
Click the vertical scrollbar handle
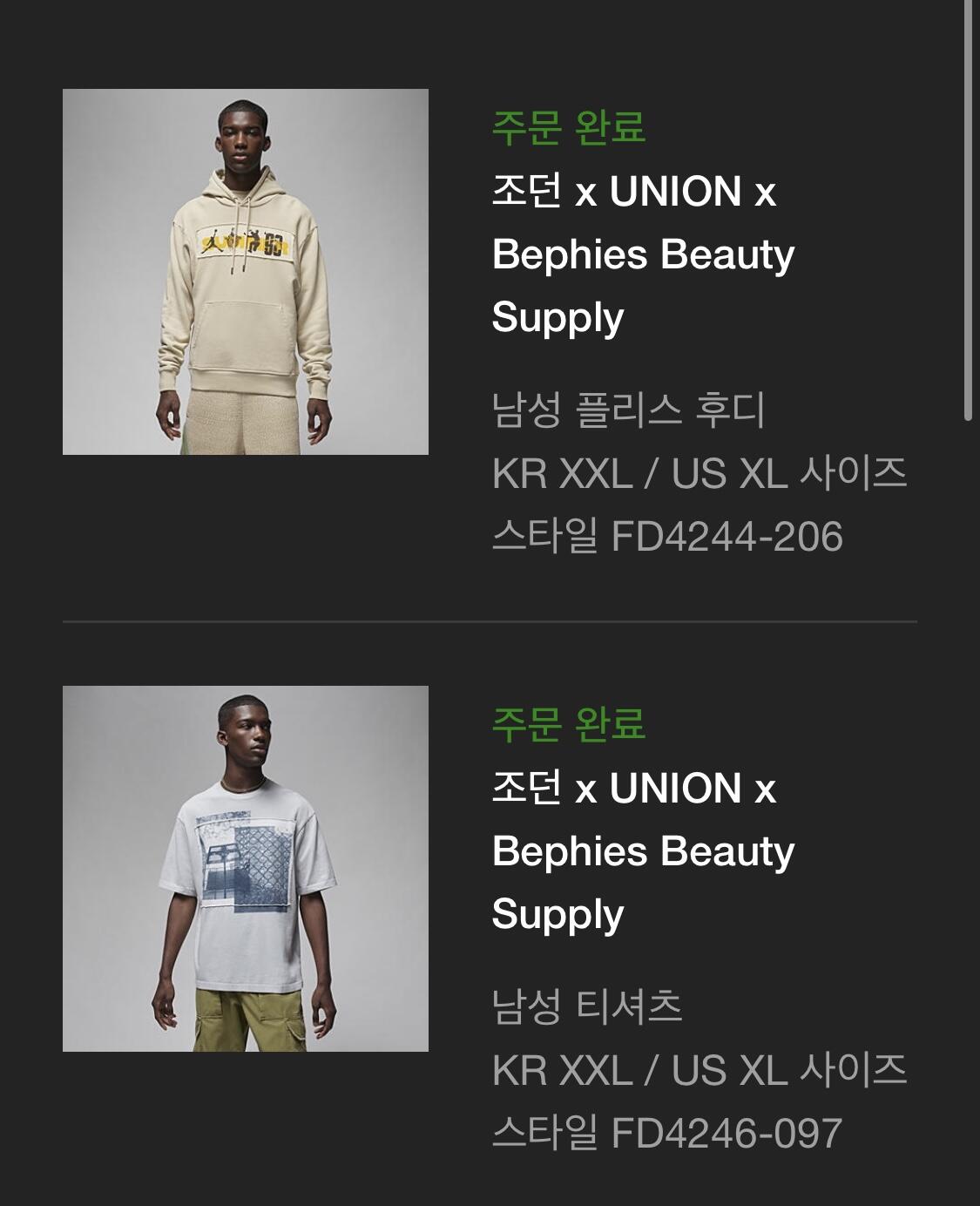pos(969,211)
